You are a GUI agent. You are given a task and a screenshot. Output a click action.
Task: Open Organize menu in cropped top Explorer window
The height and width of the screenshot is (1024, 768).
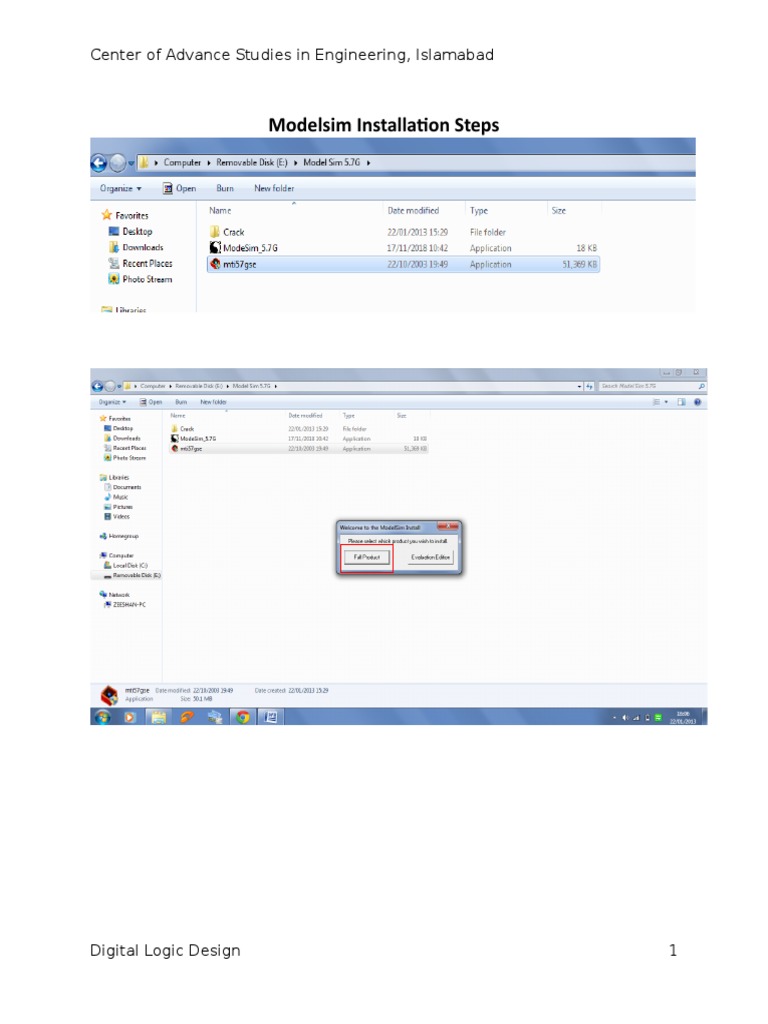pos(120,188)
